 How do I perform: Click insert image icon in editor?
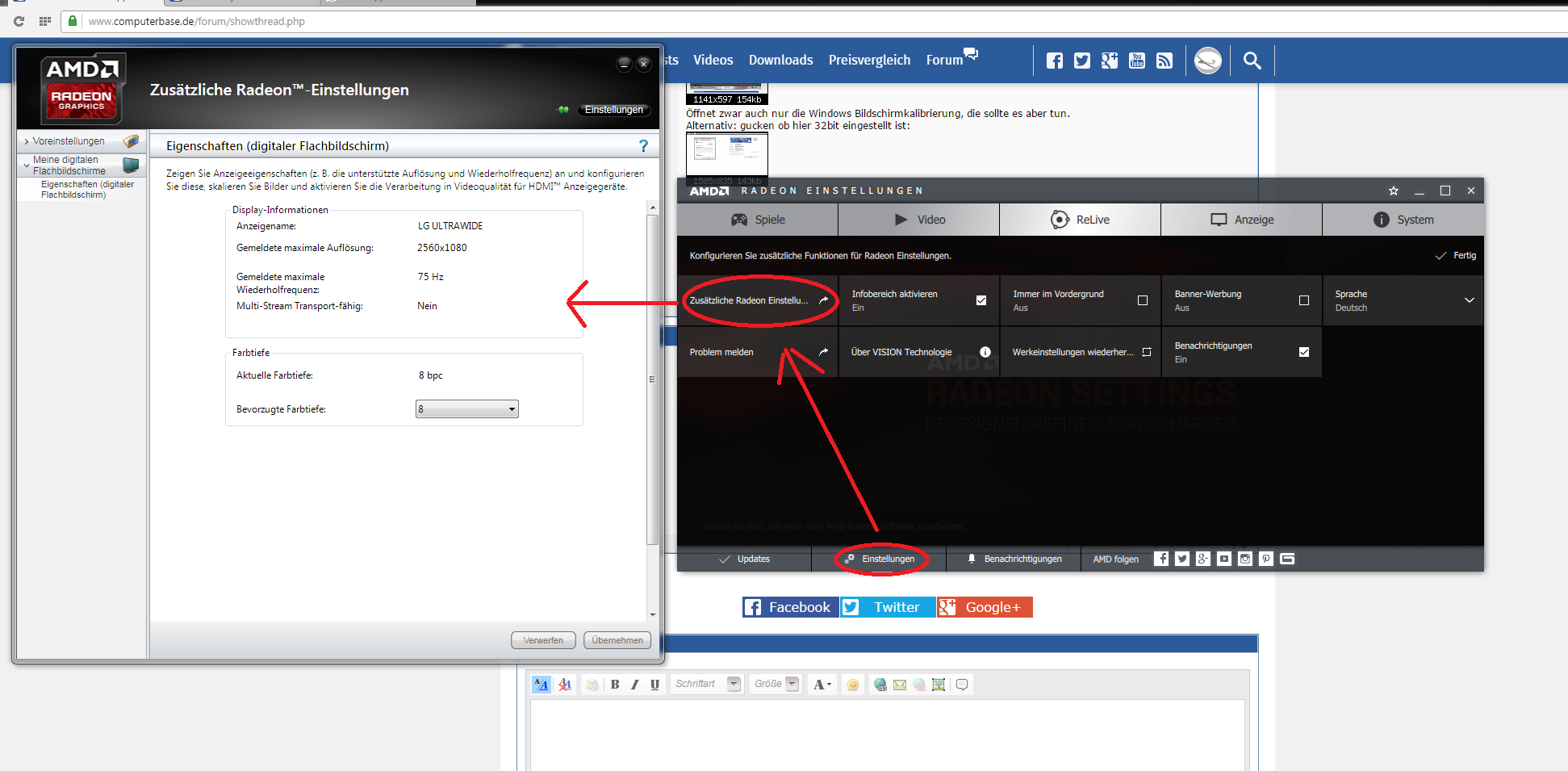(x=939, y=685)
